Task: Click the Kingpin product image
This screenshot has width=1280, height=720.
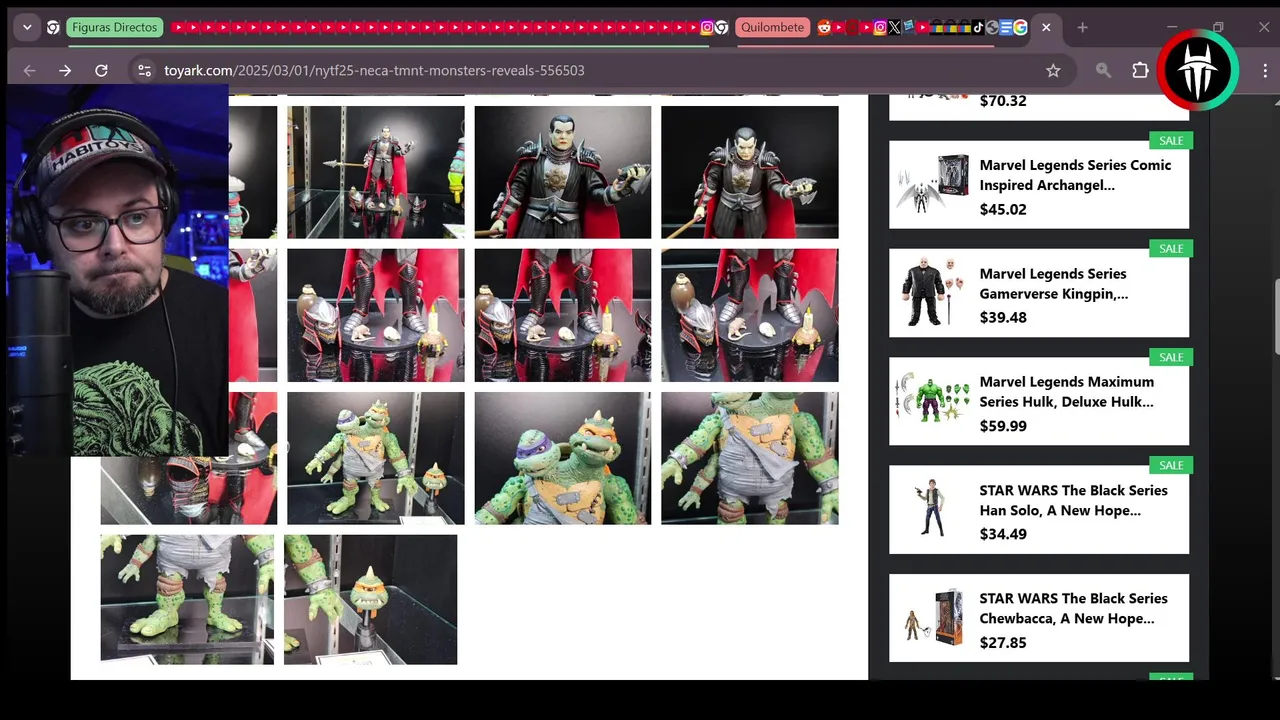Action: [932, 292]
